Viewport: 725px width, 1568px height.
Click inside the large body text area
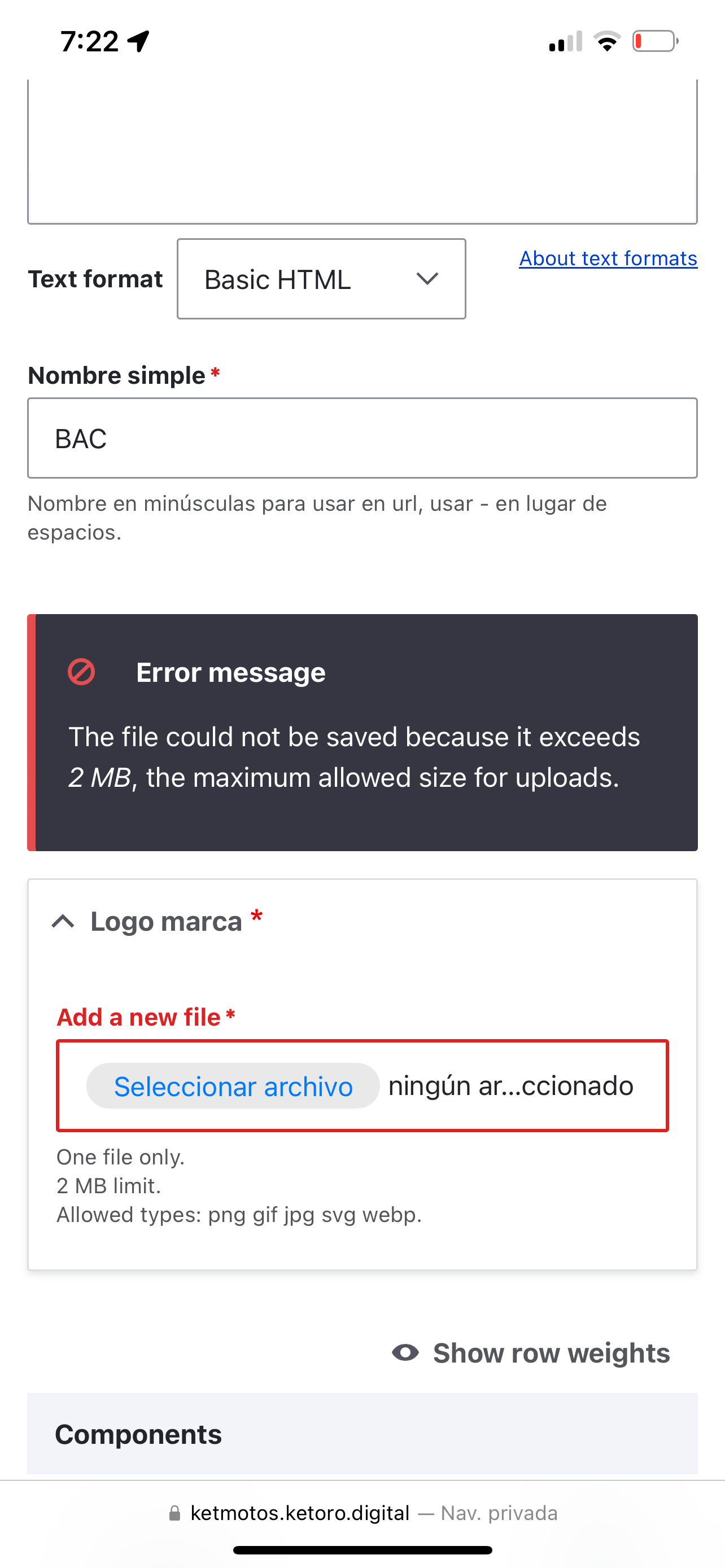coord(362,151)
